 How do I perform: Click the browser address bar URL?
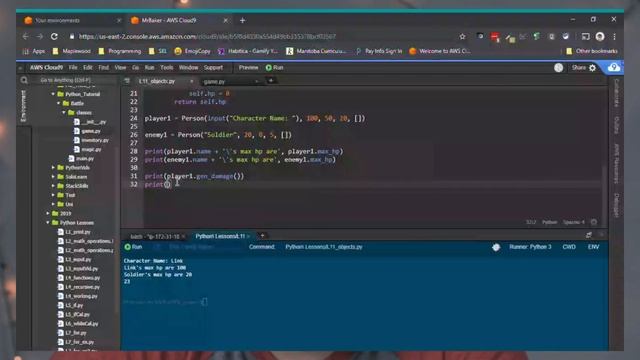click(207, 37)
